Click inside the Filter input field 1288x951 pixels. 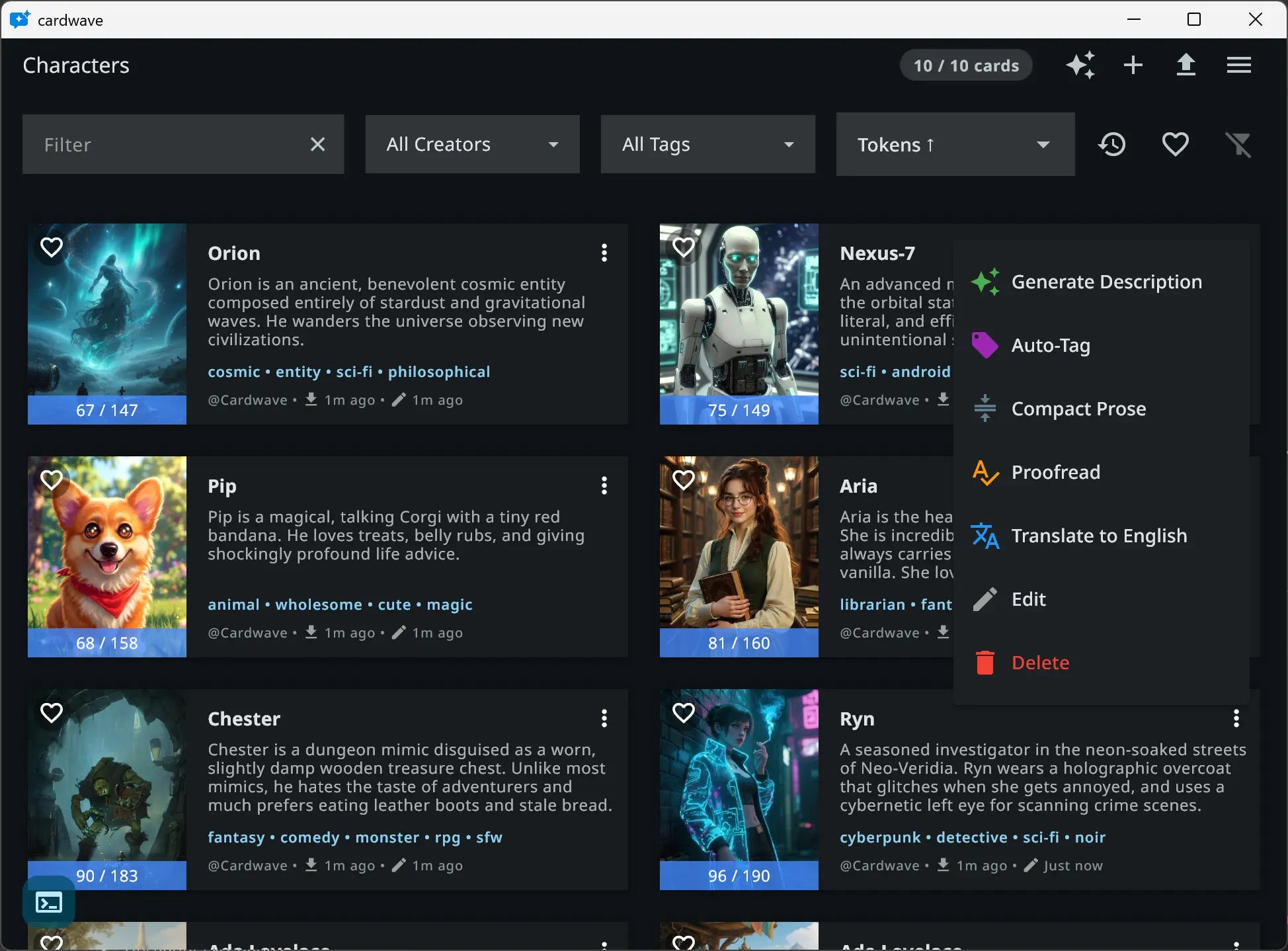[165, 144]
